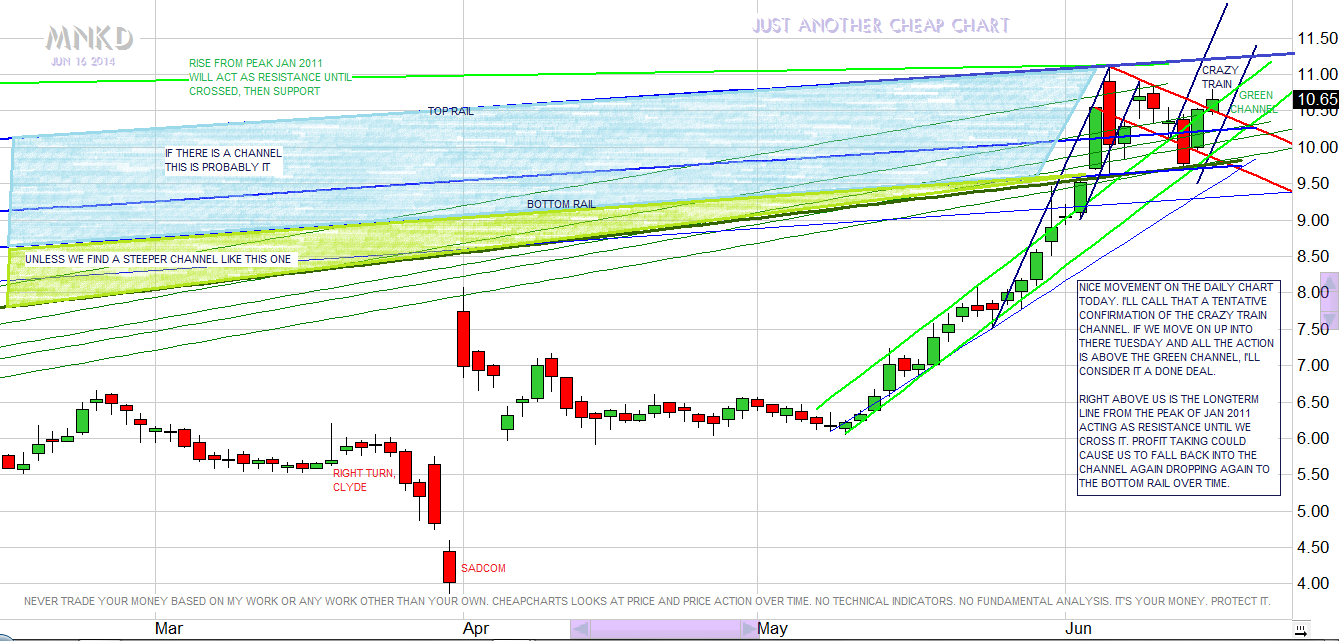Image resolution: width=1339 pixels, height=641 pixels.
Task: Click the right arrow on time scrollbar
Action: [x=749, y=628]
